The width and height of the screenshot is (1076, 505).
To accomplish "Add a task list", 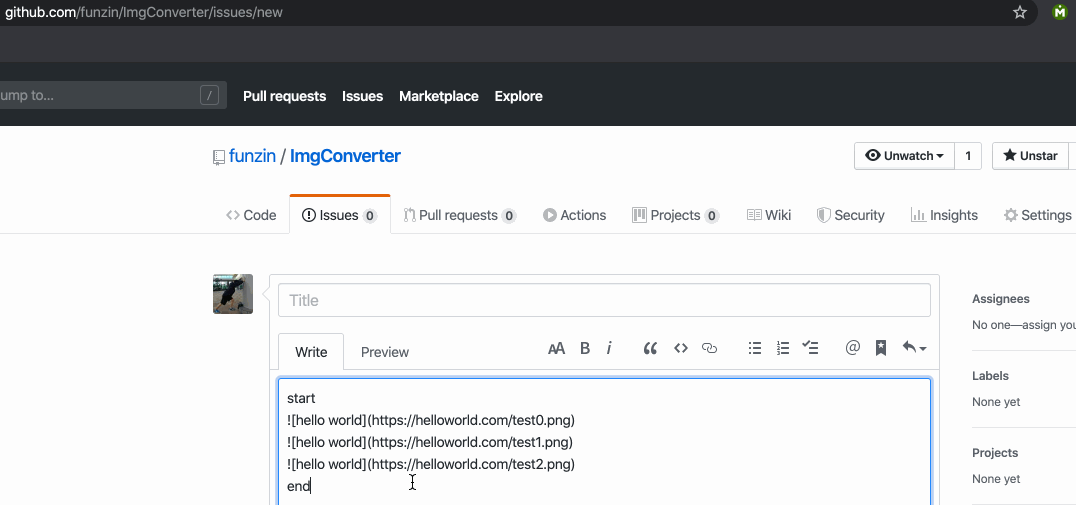I will point(811,349).
